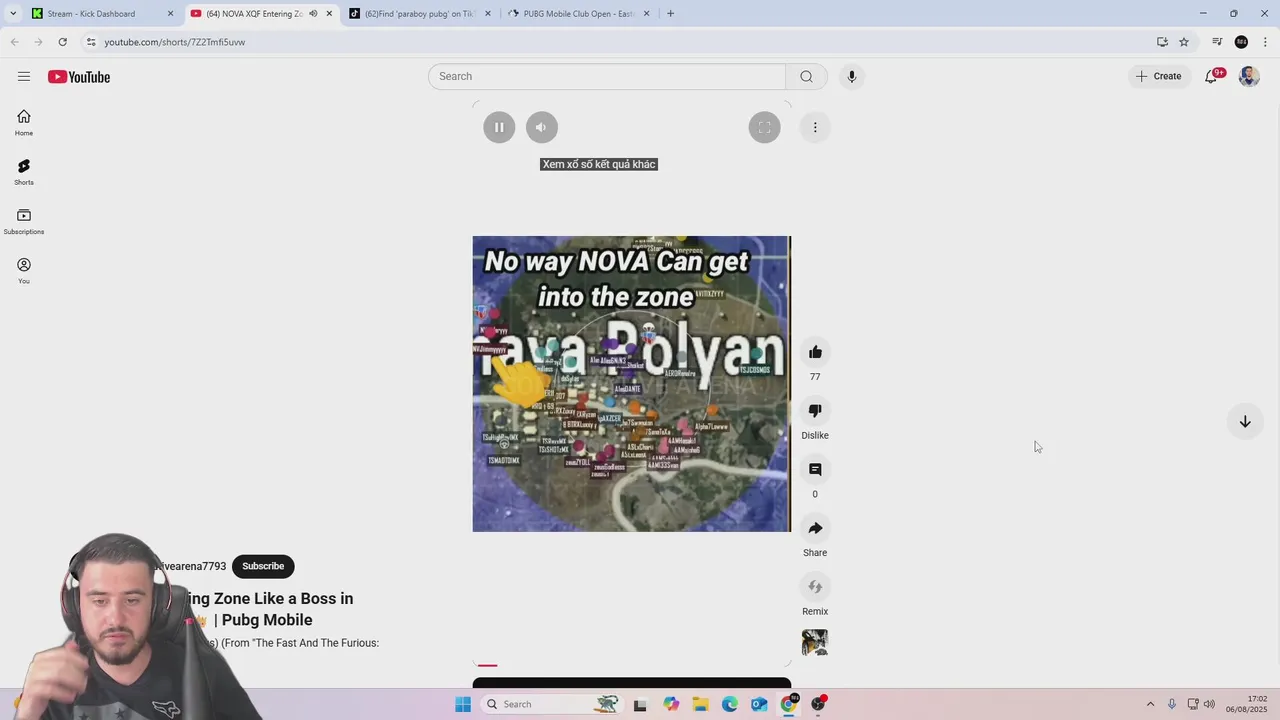Open a new browser tab

(x=670, y=14)
